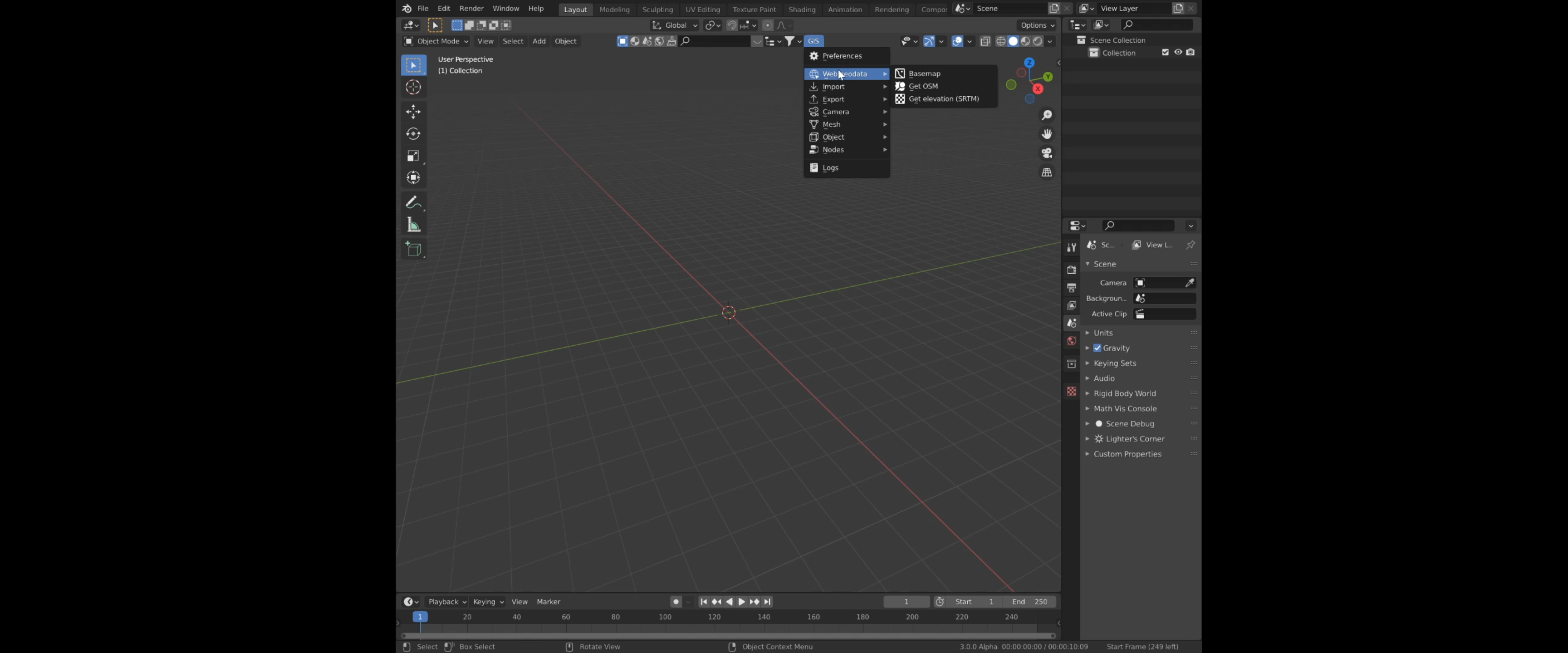
Task: Expand the Units panel
Action: pos(1103,333)
